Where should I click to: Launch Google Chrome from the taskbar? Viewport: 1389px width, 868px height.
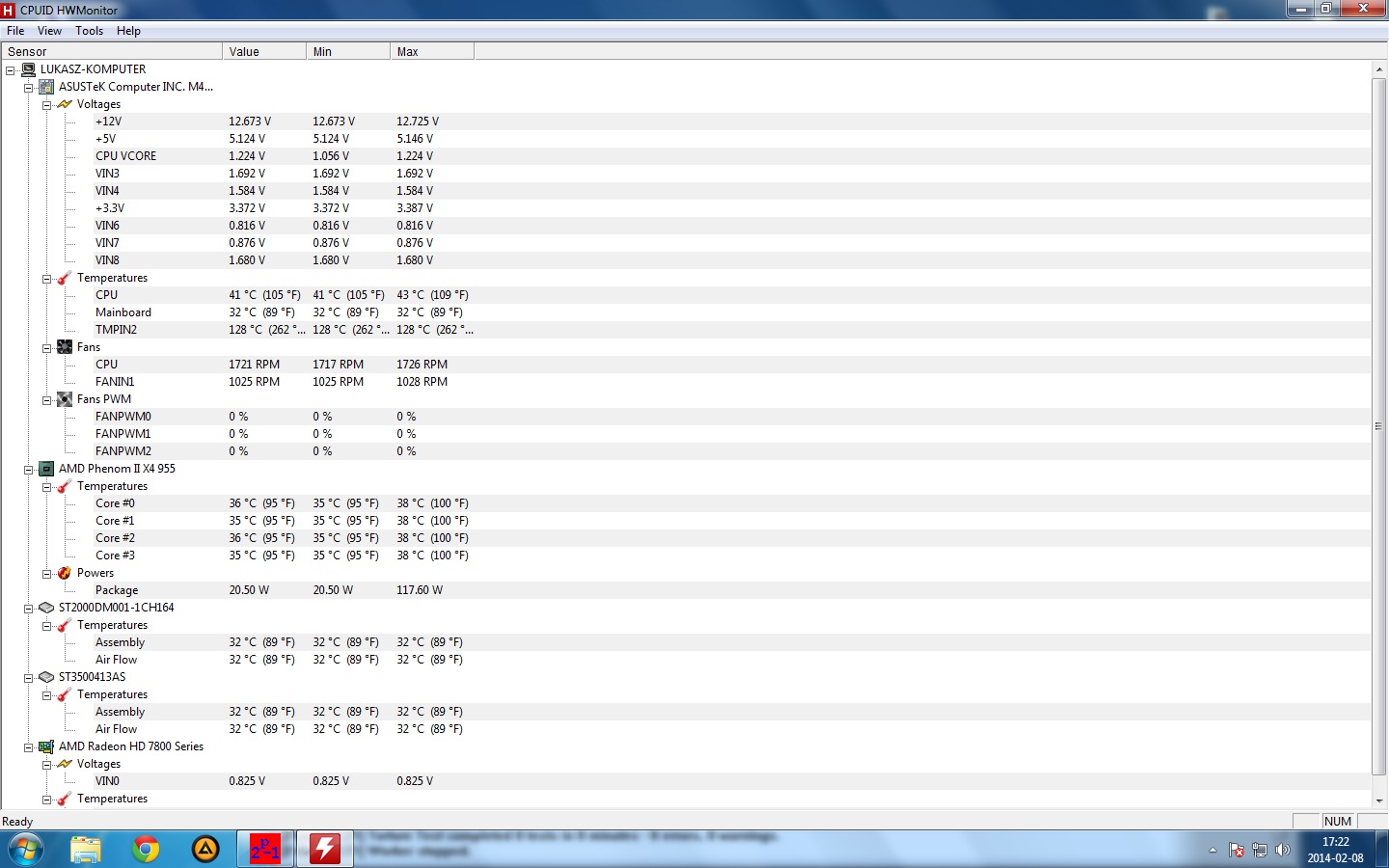(146, 850)
